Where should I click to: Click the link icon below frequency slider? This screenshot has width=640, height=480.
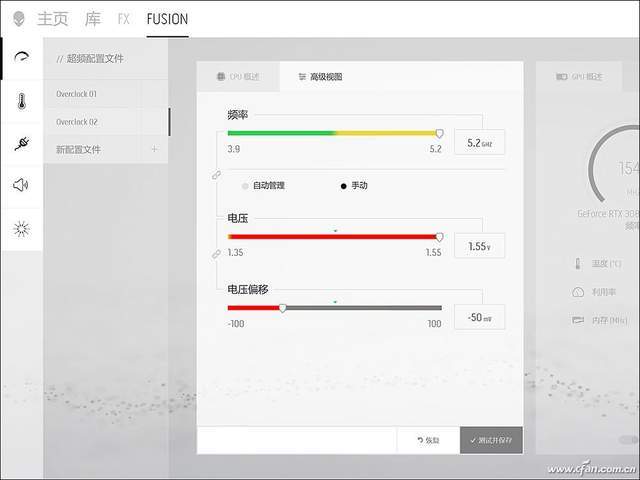(216, 175)
